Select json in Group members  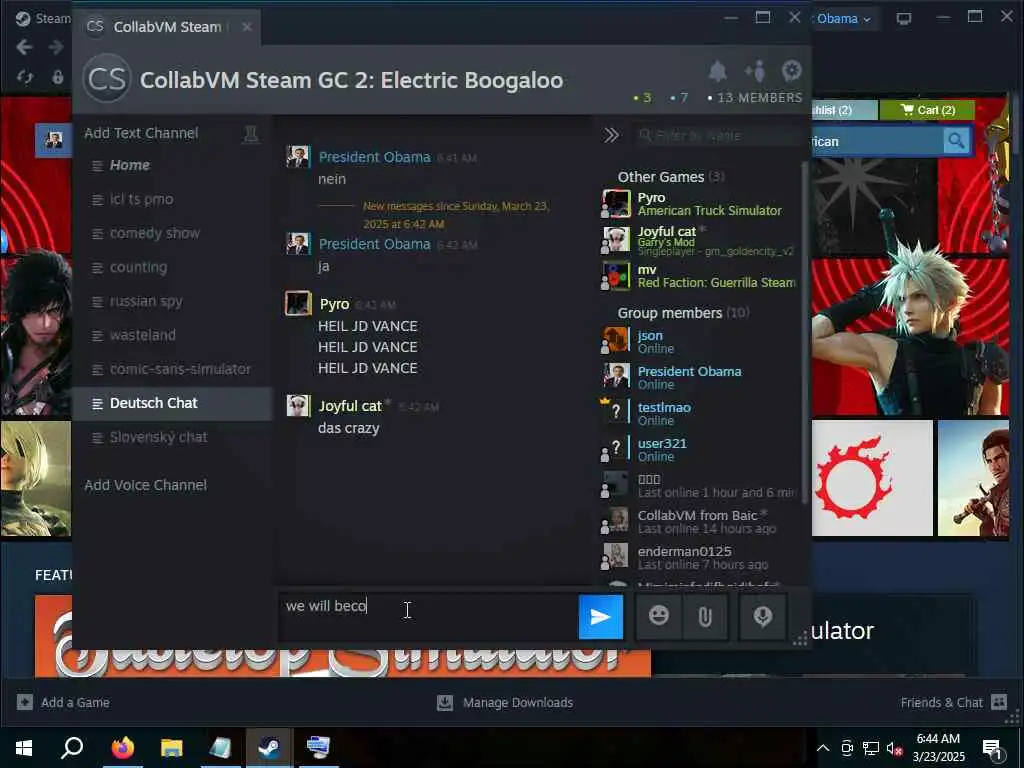pos(699,341)
